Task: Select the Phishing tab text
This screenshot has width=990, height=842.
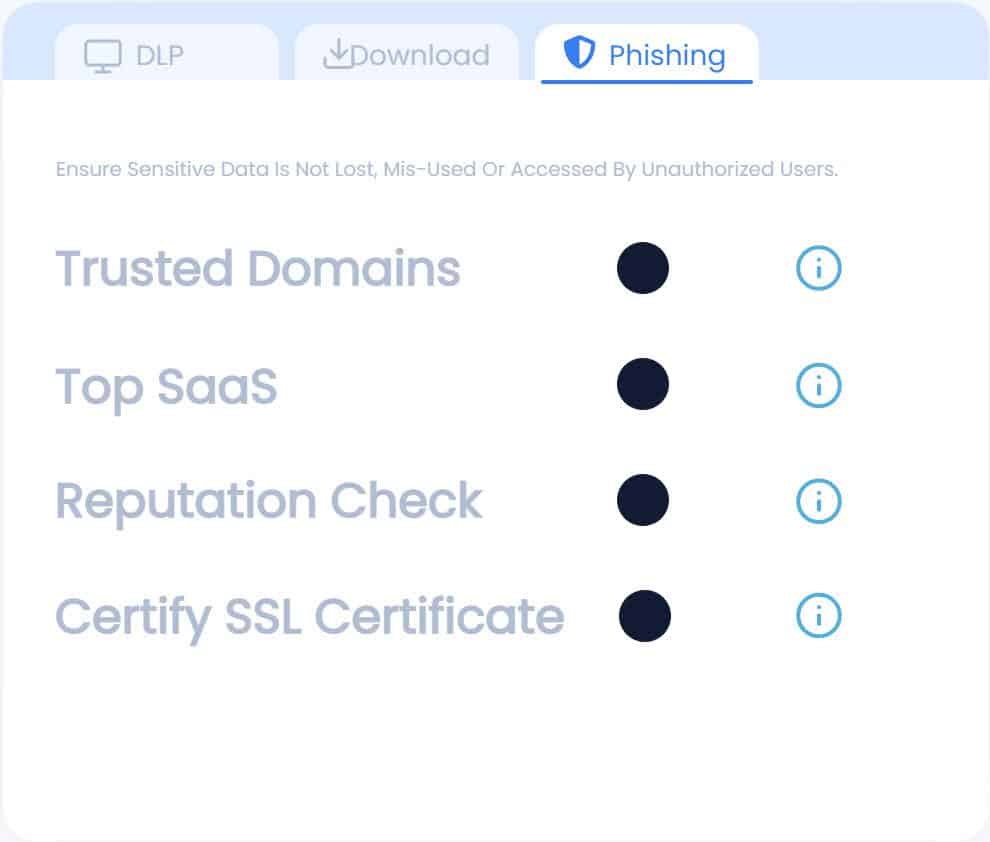Action: [x=667, y=56]
